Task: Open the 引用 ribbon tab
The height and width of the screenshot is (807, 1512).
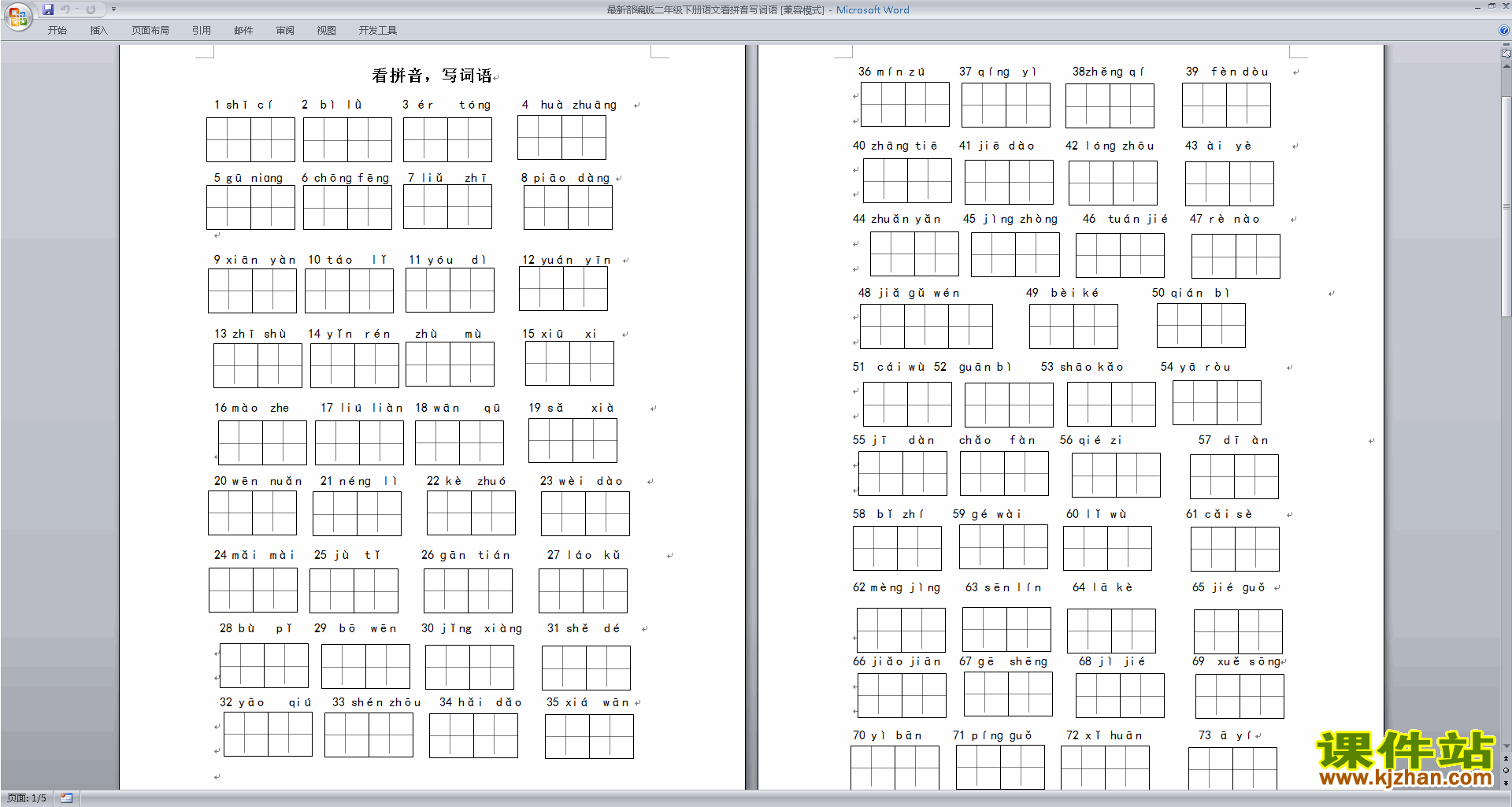Action: tap(202, 31)
